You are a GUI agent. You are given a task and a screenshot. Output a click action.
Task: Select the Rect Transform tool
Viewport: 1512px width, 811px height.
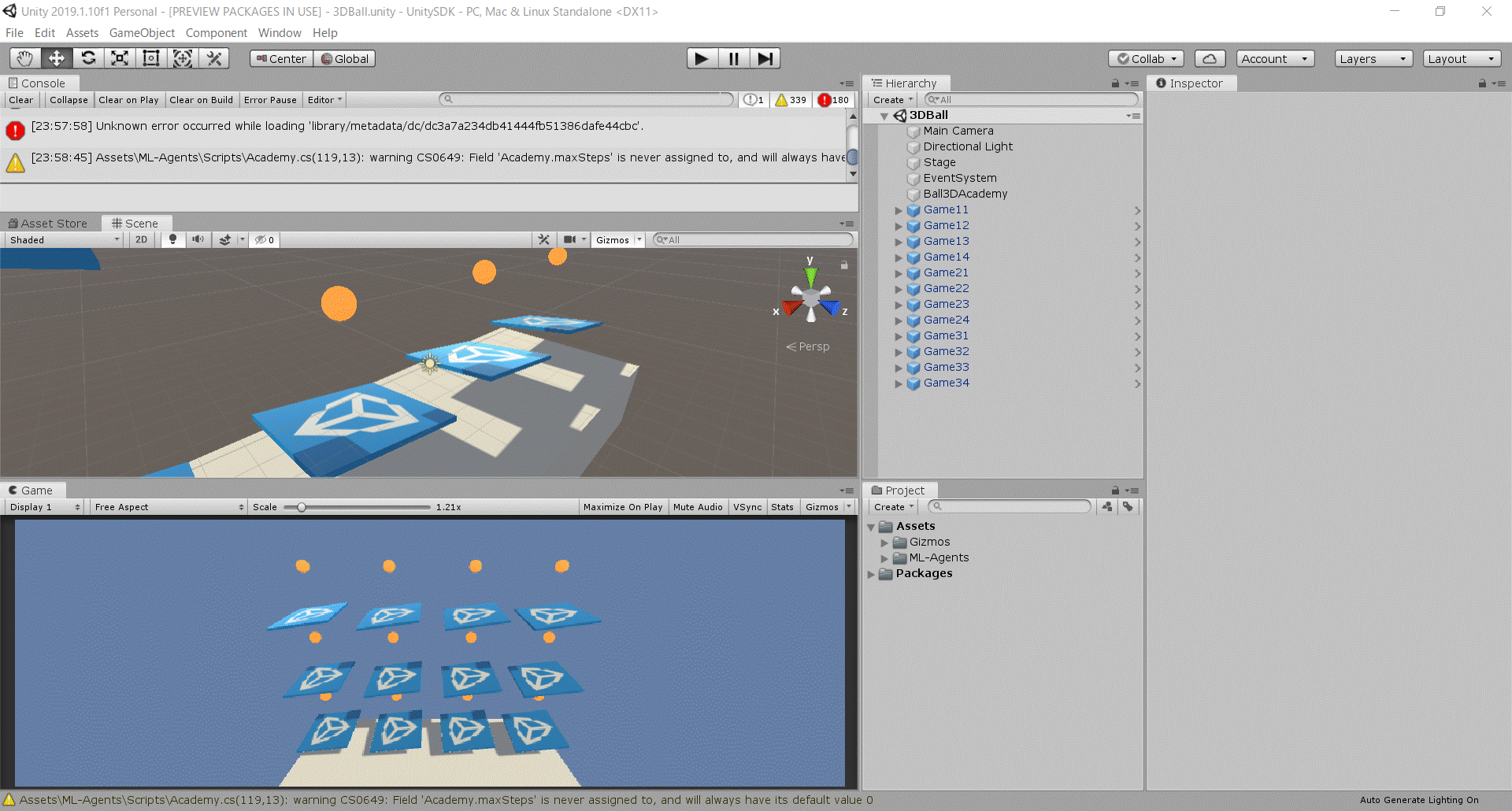pos(151,58)
